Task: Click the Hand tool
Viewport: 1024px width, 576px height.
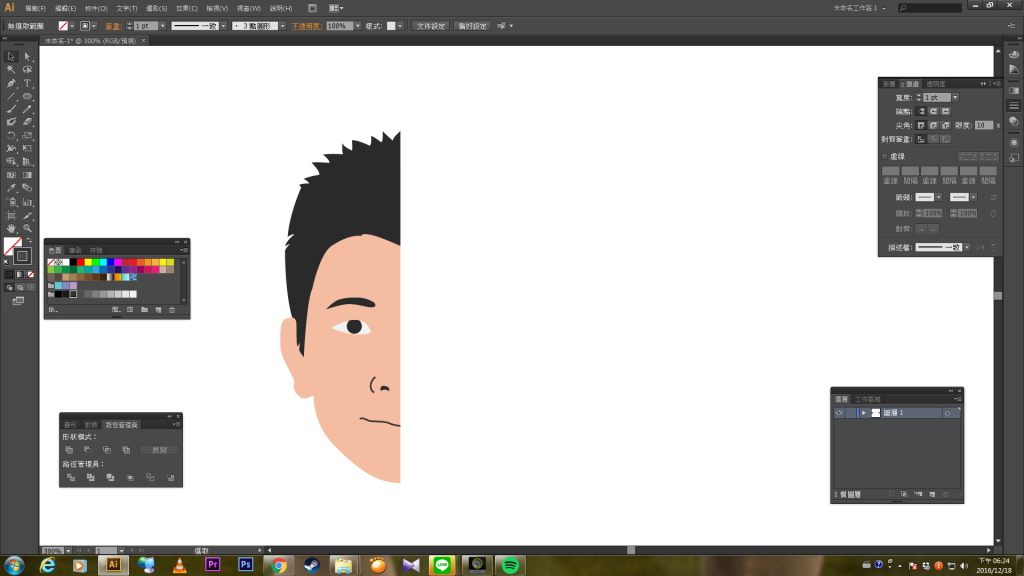Action: (x=11, y=228)
